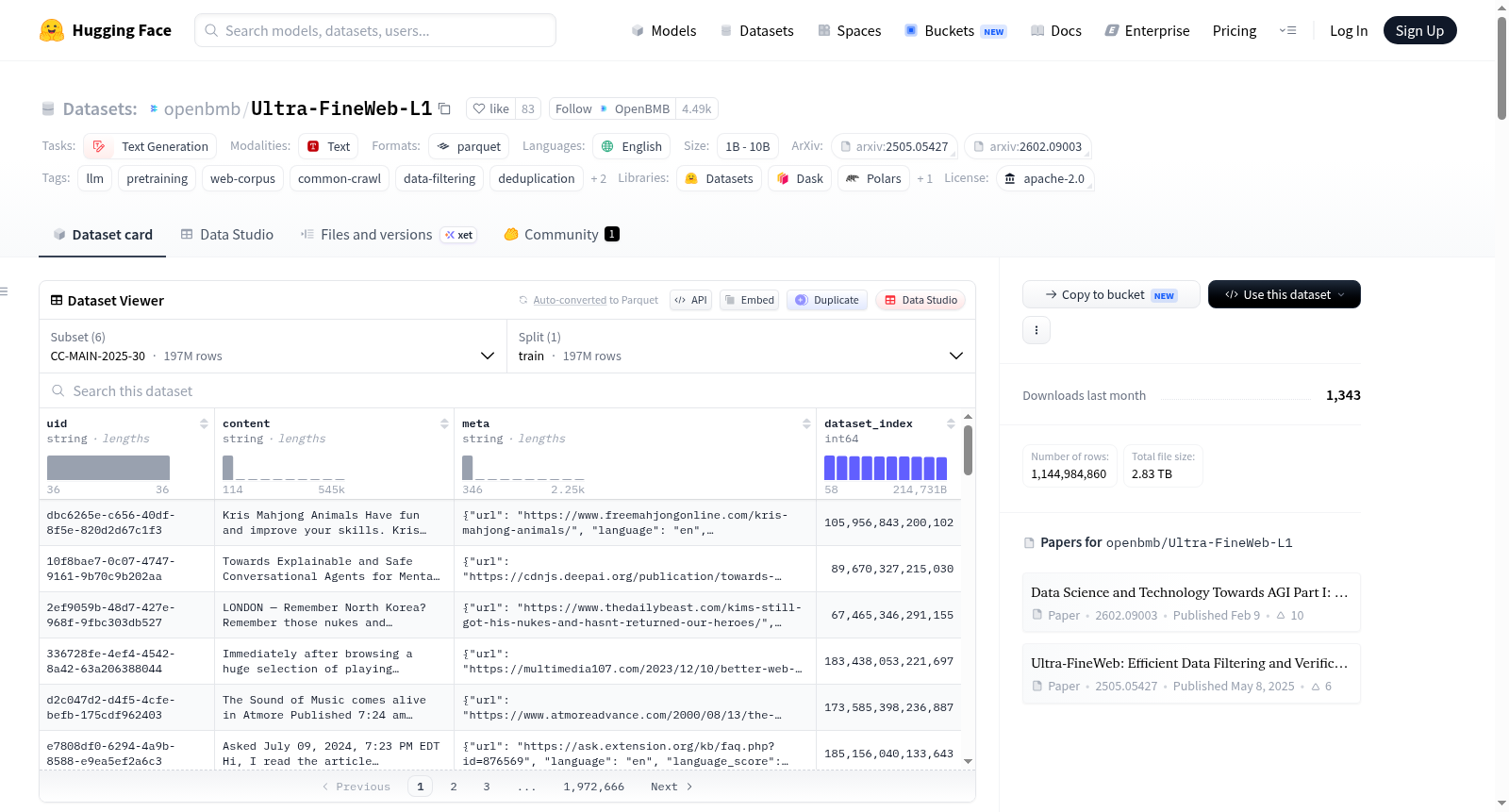Open Ultra-FineWeb Efficient Data Filtering paper
This screenshot has width=1509, height=812.
coord(1191,673)
